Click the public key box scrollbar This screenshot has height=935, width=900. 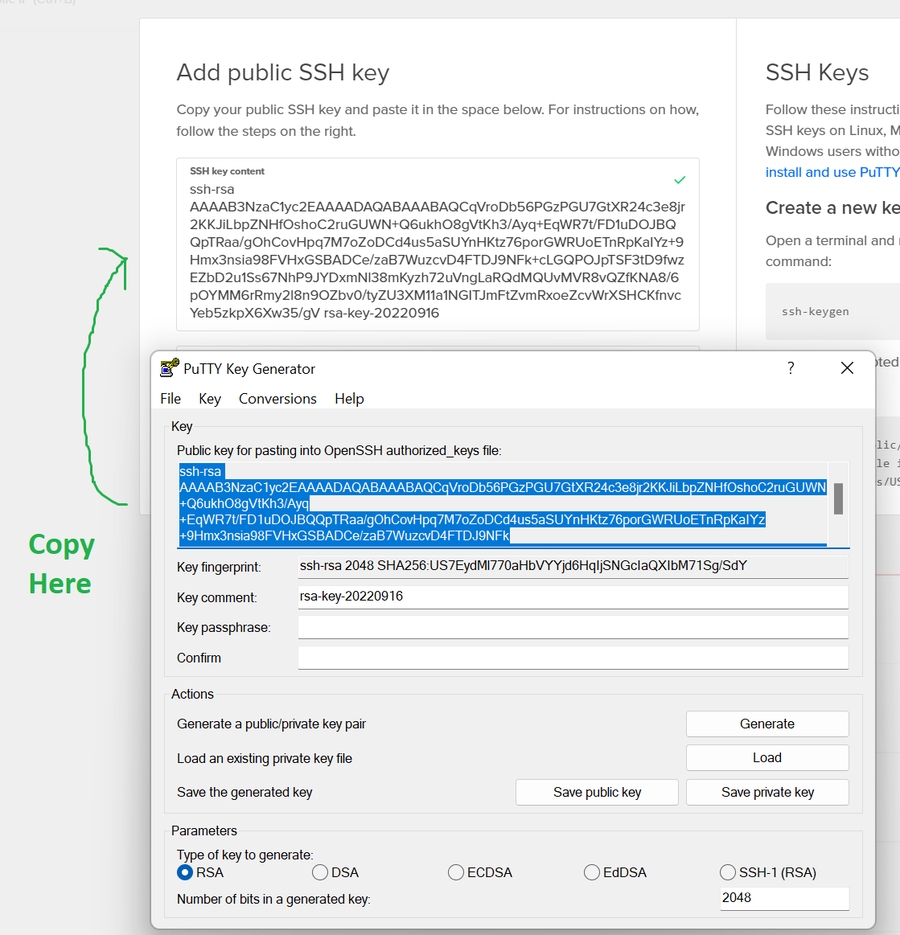[x=838, y=498]
